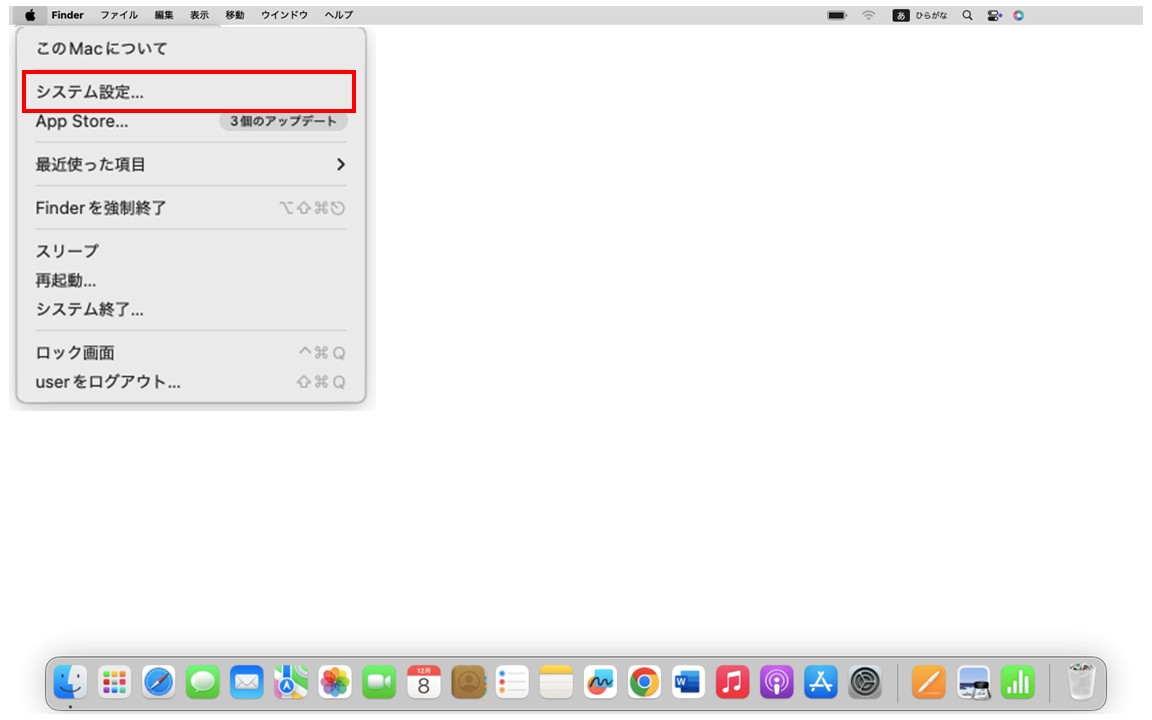Open the Podcasts app
Image resolution: width=1152 pixels, height=720 pixels.
point(774,684)
